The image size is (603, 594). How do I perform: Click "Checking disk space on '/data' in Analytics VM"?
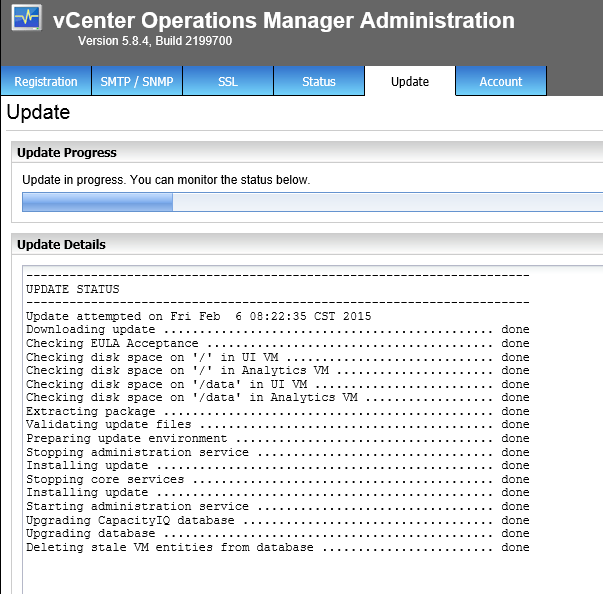278,397
